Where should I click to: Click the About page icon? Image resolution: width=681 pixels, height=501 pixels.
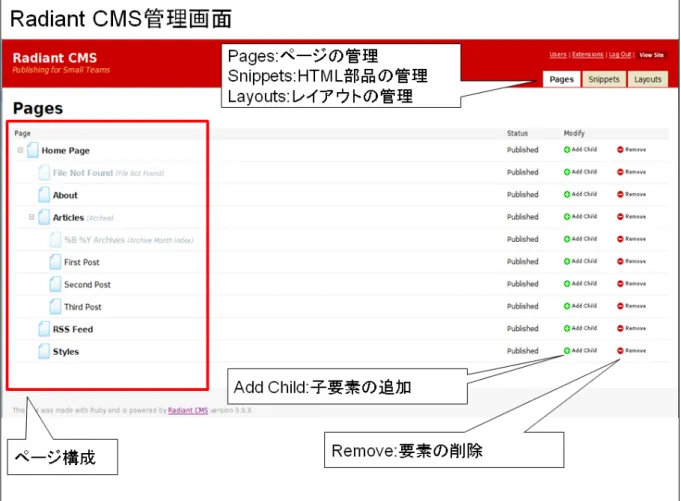(44, 195)
